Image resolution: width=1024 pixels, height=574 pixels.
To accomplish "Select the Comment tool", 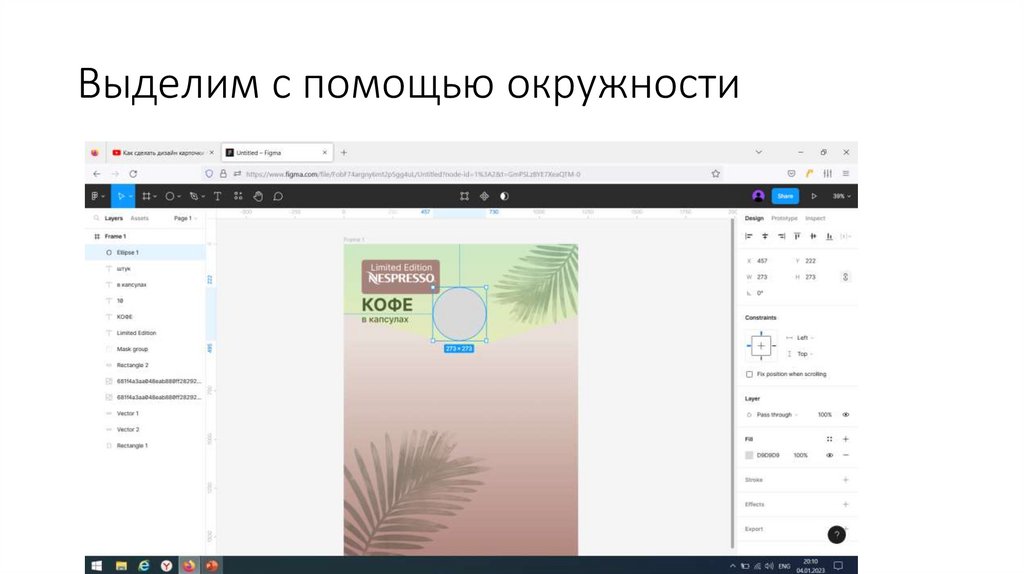I will click(x=278, y=196).
